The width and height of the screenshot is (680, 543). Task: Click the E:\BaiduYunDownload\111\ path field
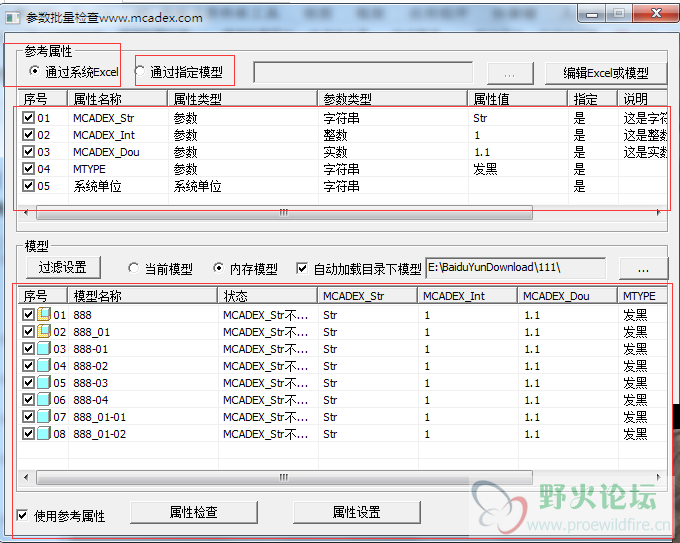[x=516, y=268]
